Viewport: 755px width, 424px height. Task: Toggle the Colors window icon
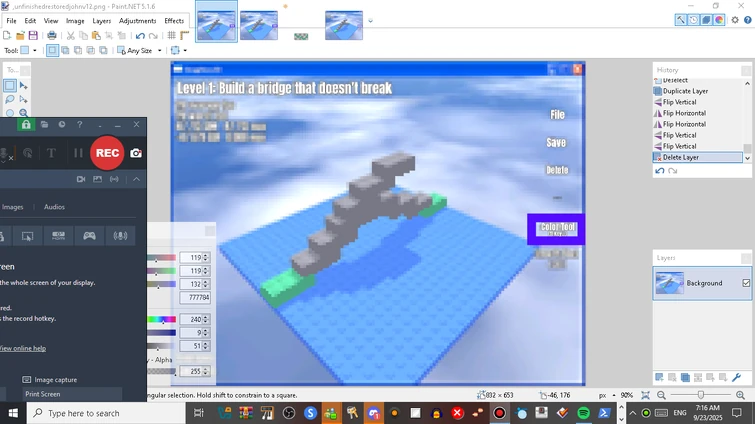tap(719, 20)
